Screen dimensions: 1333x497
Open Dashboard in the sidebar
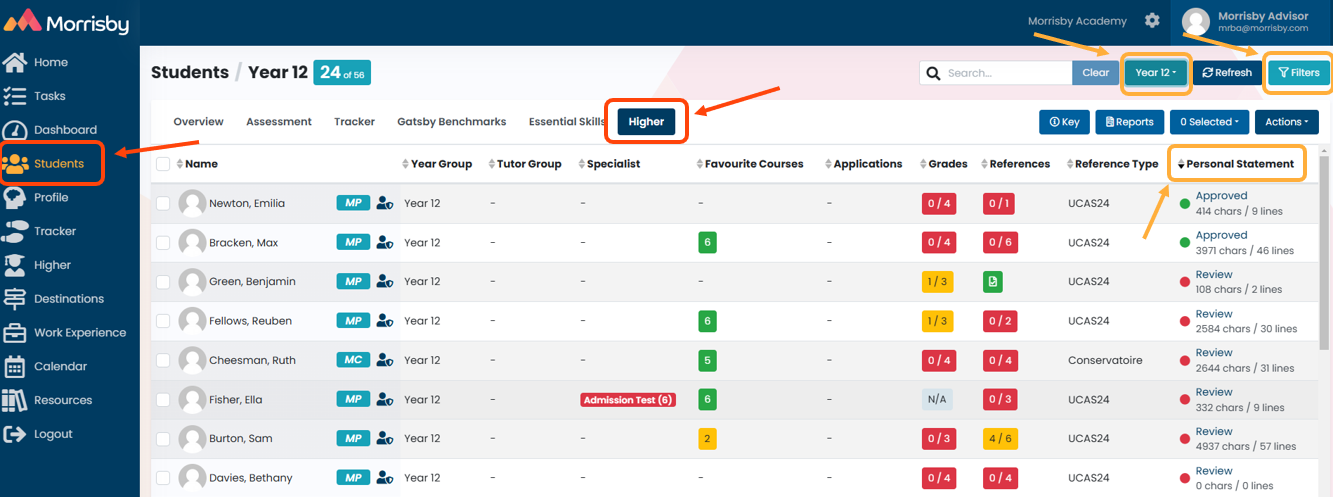tap(65, 130)
